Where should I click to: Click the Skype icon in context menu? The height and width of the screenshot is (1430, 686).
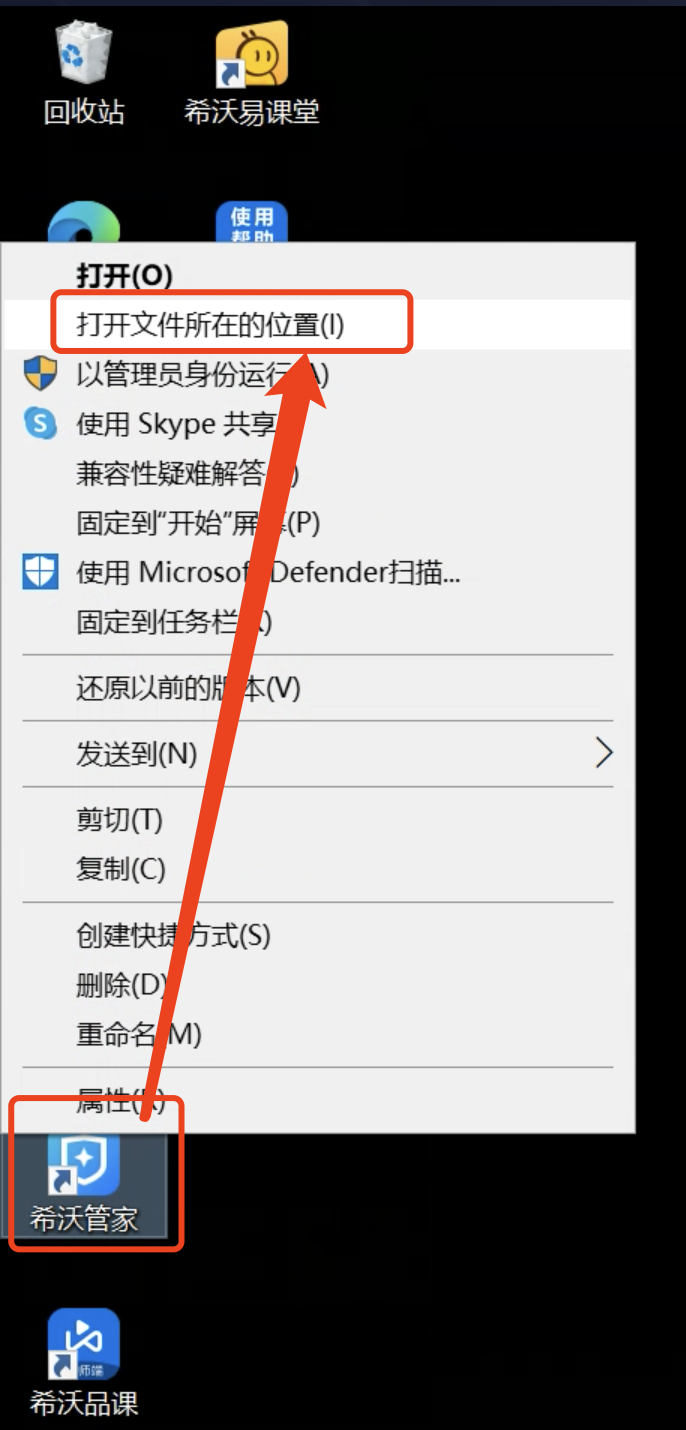pyautogui.click(x=41, y=424)
